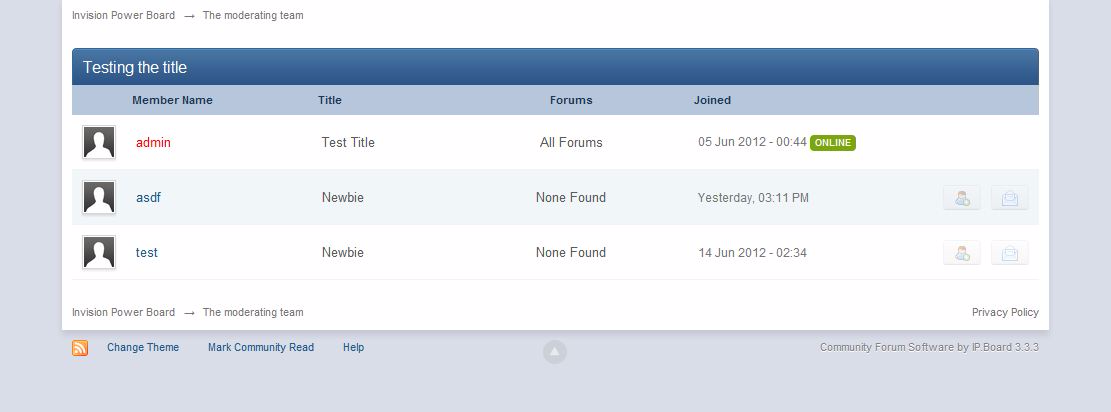Screen dimensions: 1111x412
Task: Click the send message icon for asdf
Action: pyautogui.click(x=1009, y=198)
